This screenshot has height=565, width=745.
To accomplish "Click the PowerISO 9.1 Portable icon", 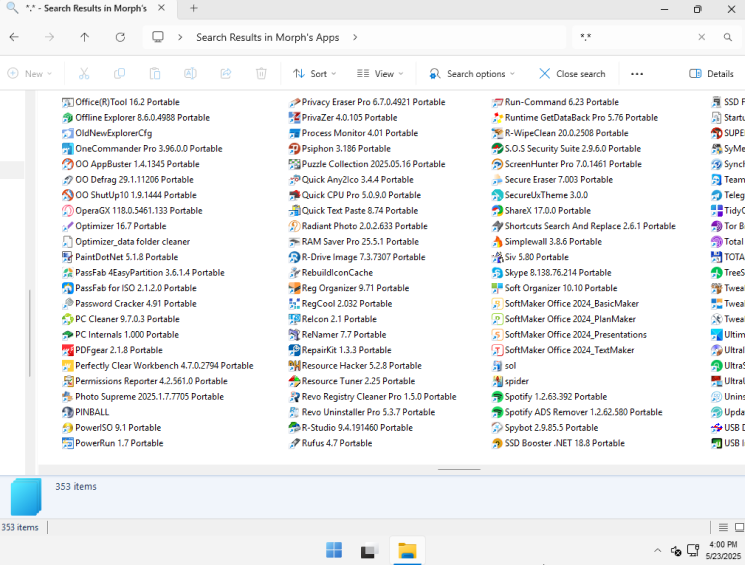I will 67,428.
